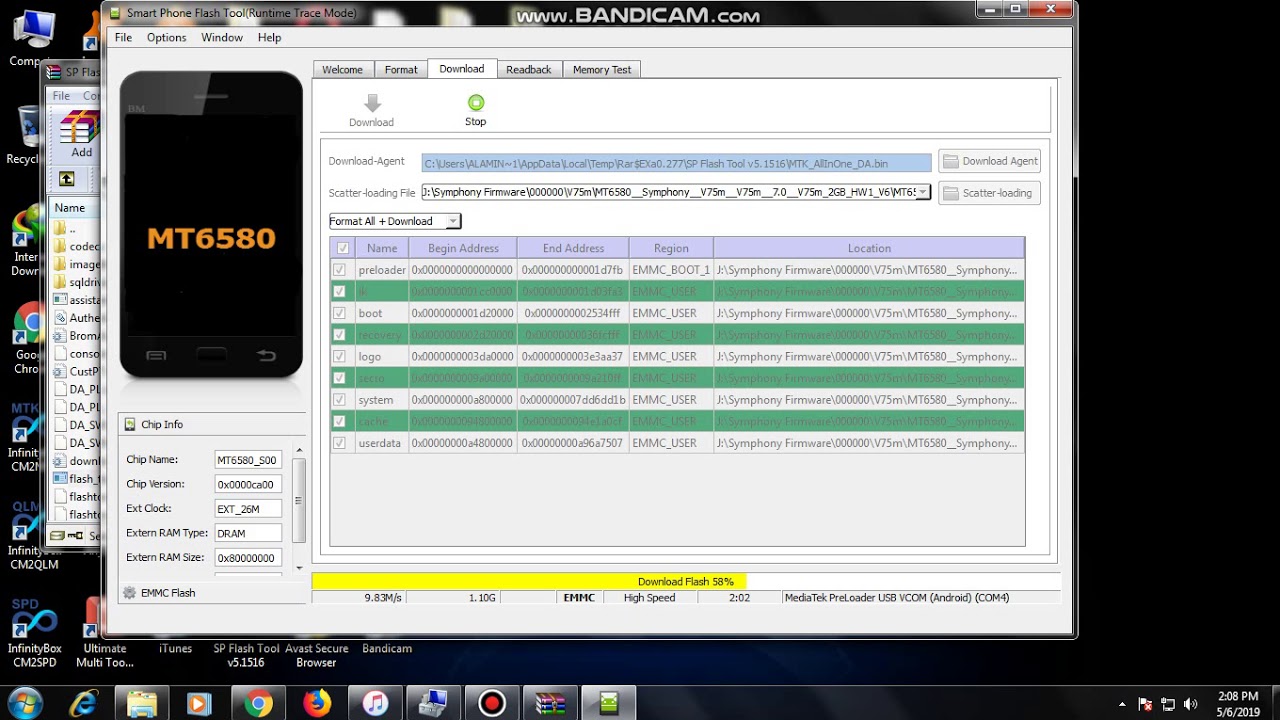The height and width of the screenshot is (720, 1280).
Task: Select InfinityBox CM2SPD desktop shortcut
Action: point(33,622)
